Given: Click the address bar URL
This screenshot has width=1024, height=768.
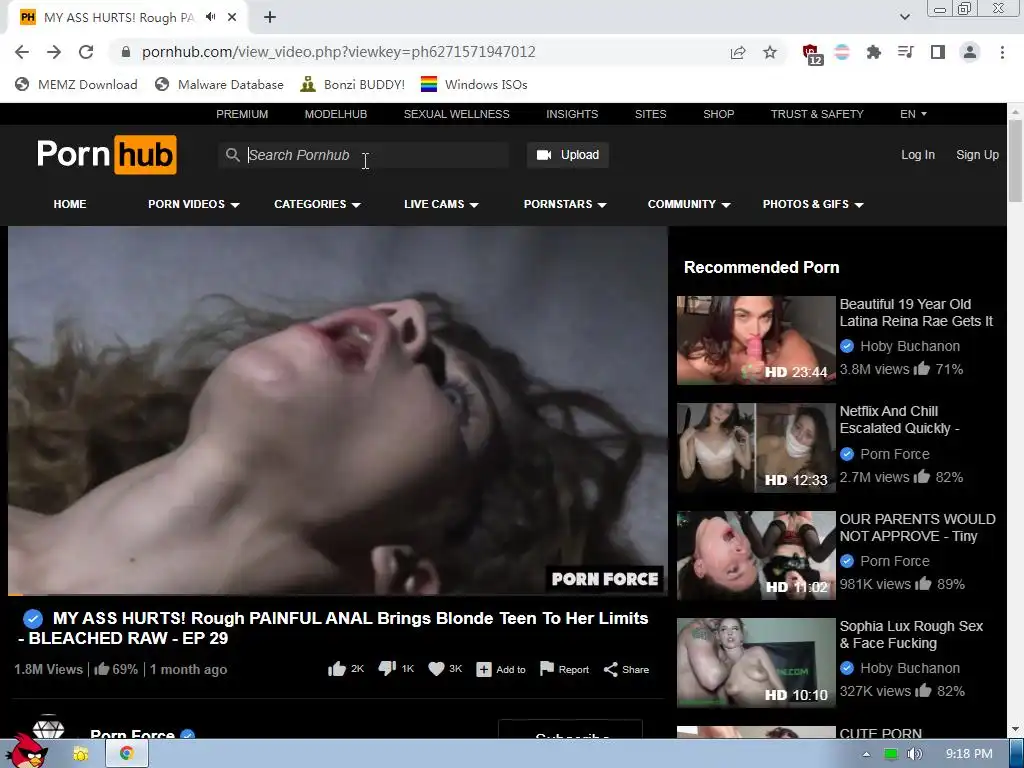Looking at the screenshot, I should pos(338,52).
